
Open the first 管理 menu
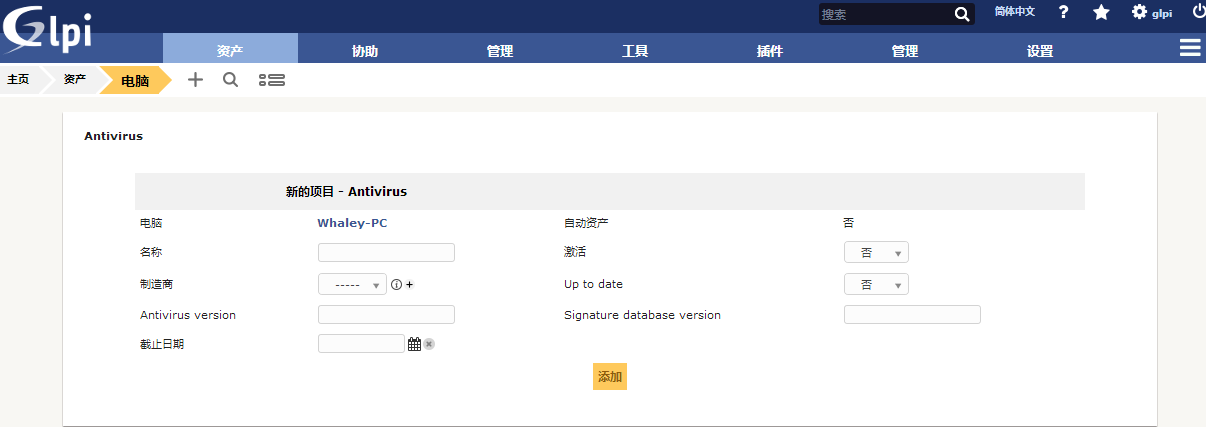tap(500, 51)
